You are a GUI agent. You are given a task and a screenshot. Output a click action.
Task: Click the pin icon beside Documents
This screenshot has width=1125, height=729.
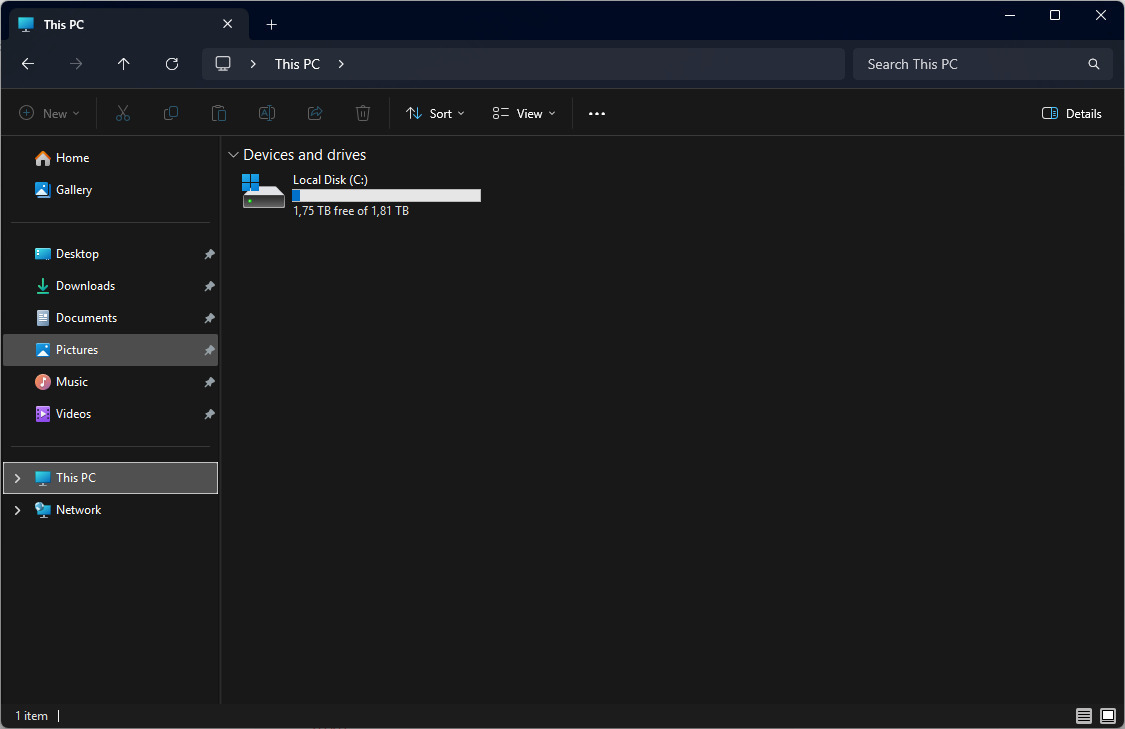[x=210, y=318]
